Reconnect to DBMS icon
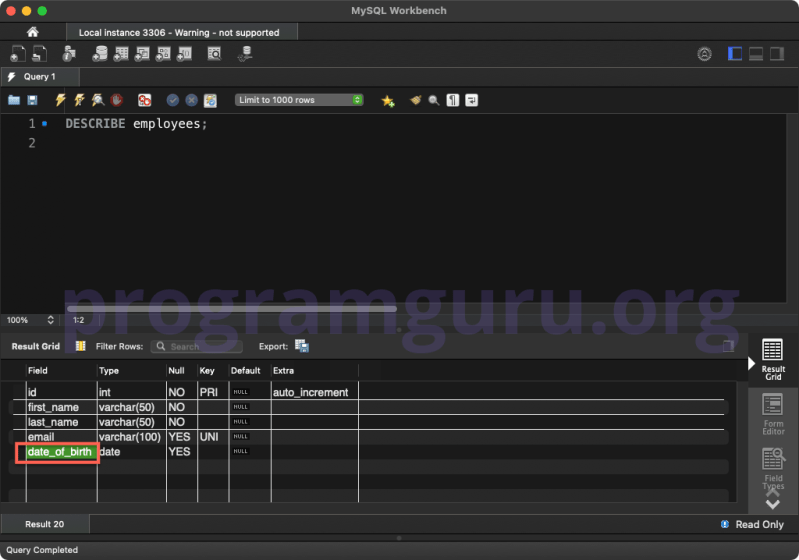 click(246, 54)
